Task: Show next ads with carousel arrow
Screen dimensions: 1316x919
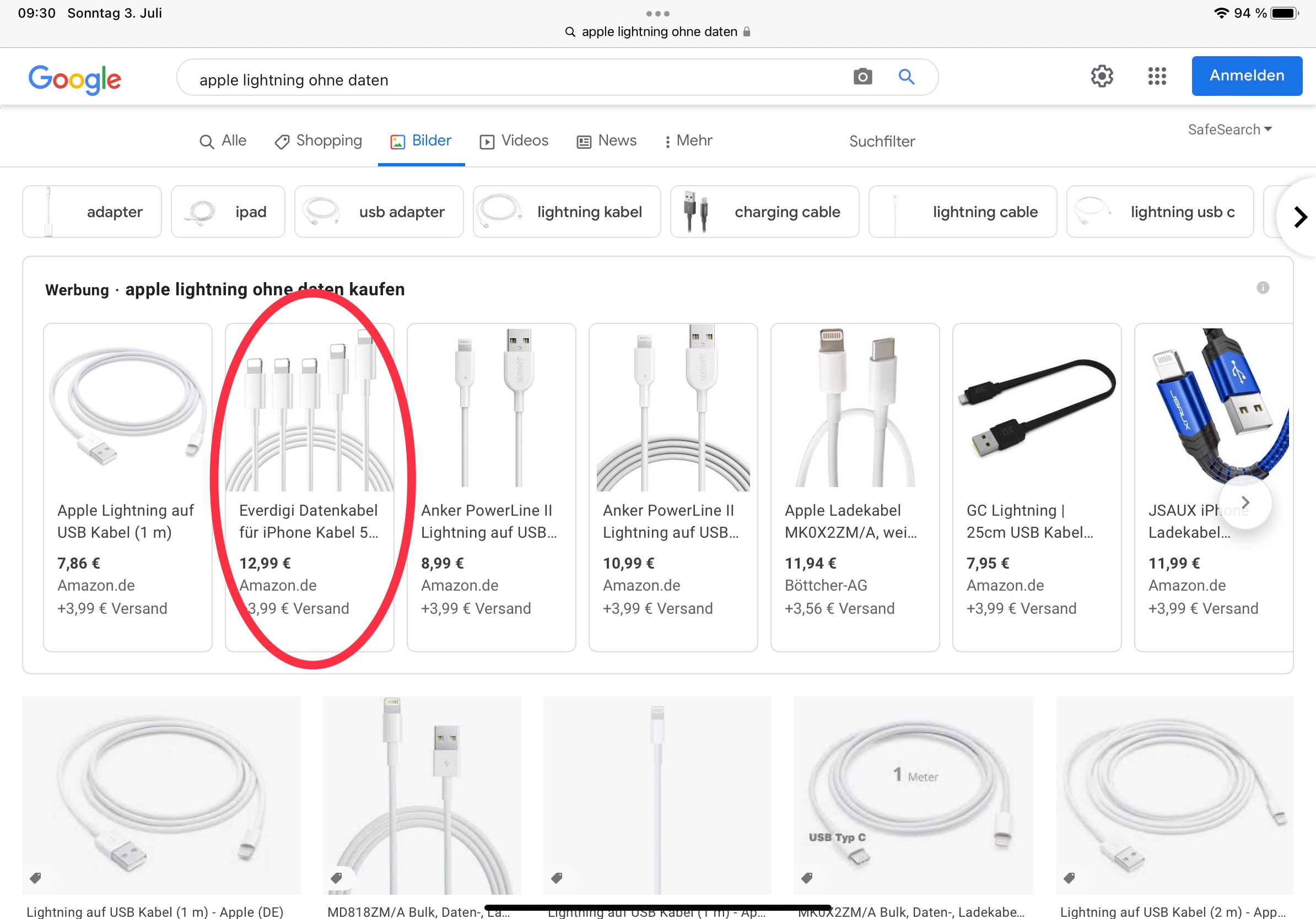Action: tap(1244, 502)
